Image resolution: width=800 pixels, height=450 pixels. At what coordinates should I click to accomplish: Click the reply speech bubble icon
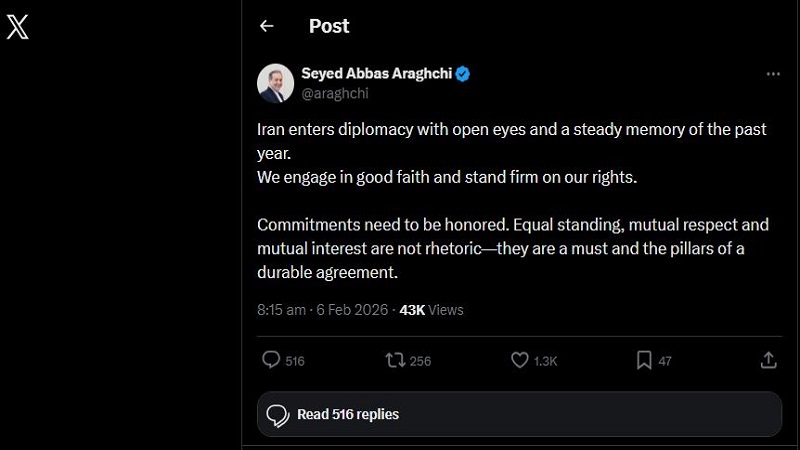click(270, 360)
